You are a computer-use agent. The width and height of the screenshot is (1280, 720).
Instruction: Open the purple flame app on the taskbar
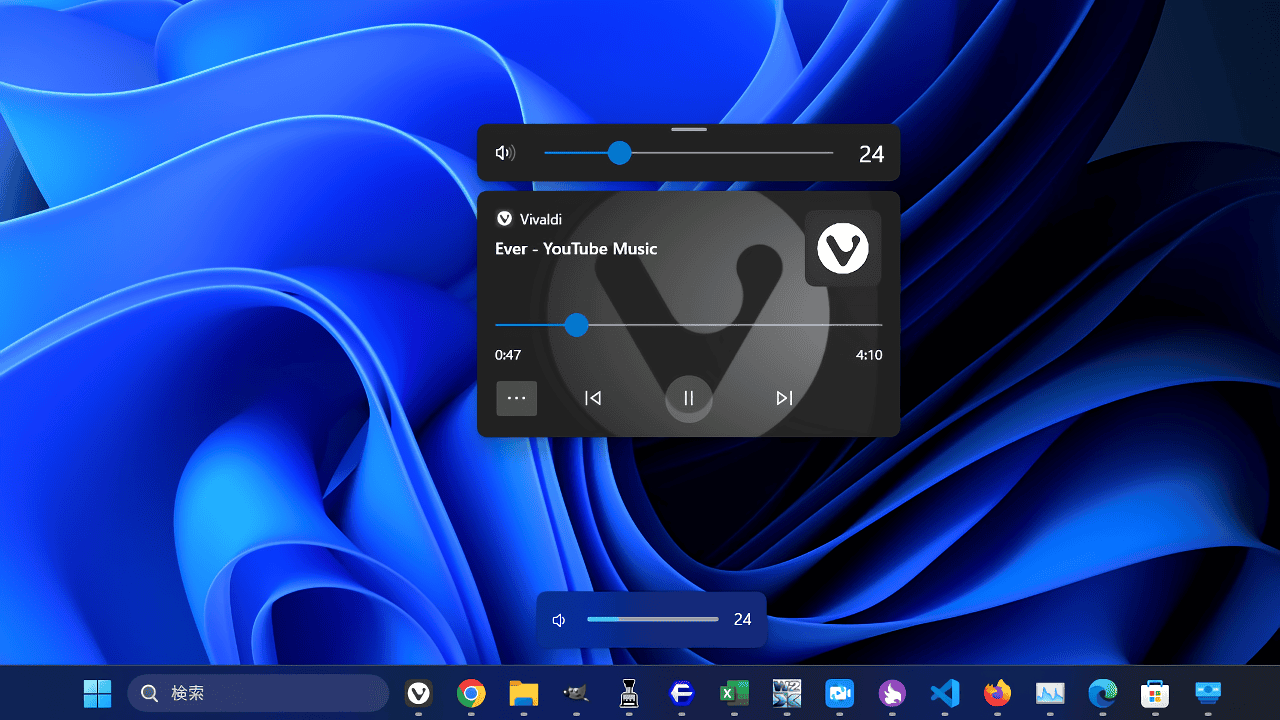point(892,693)
